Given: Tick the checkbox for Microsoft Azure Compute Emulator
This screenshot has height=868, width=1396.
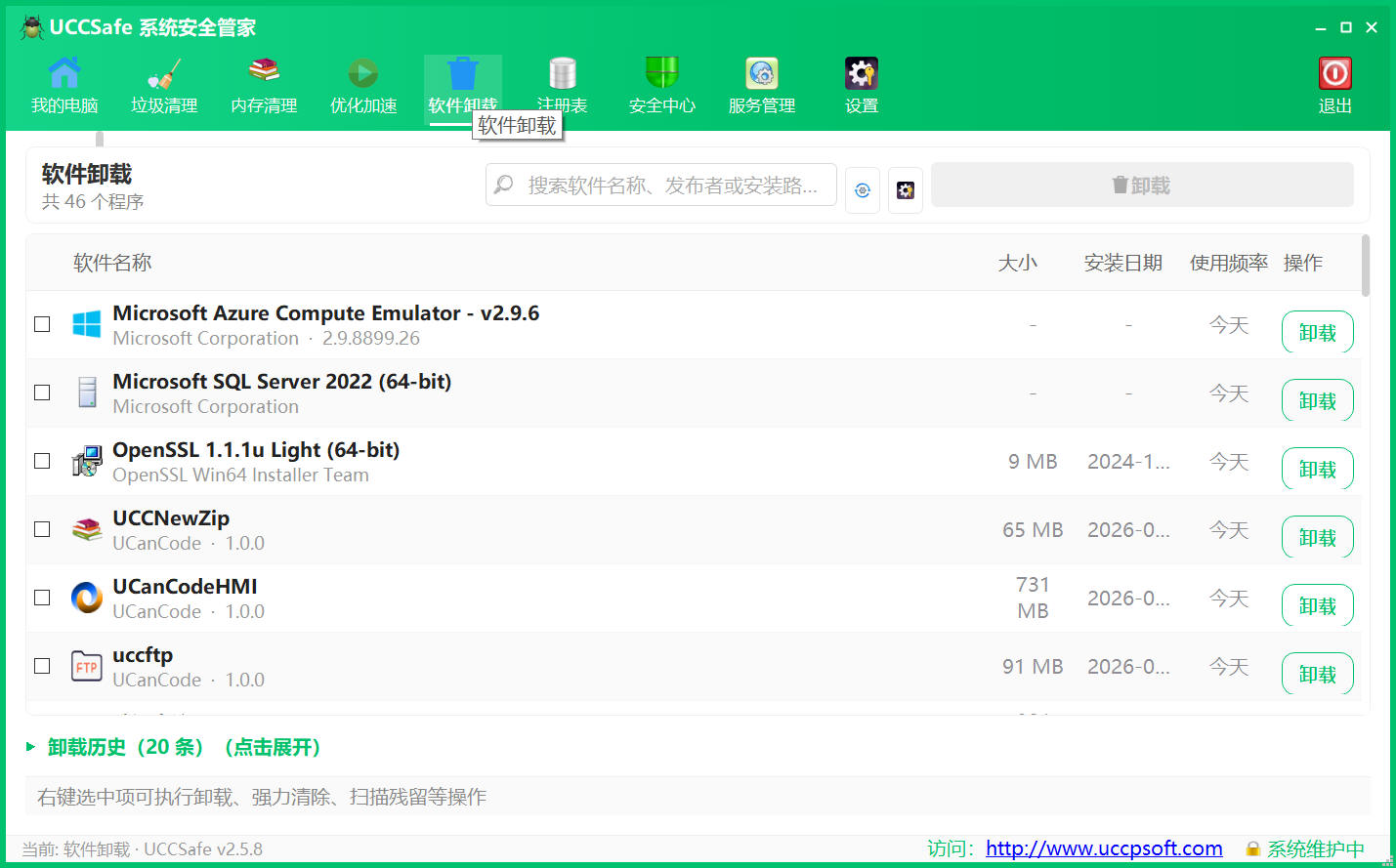Looking at the screenshot, I should pos(42,324).
